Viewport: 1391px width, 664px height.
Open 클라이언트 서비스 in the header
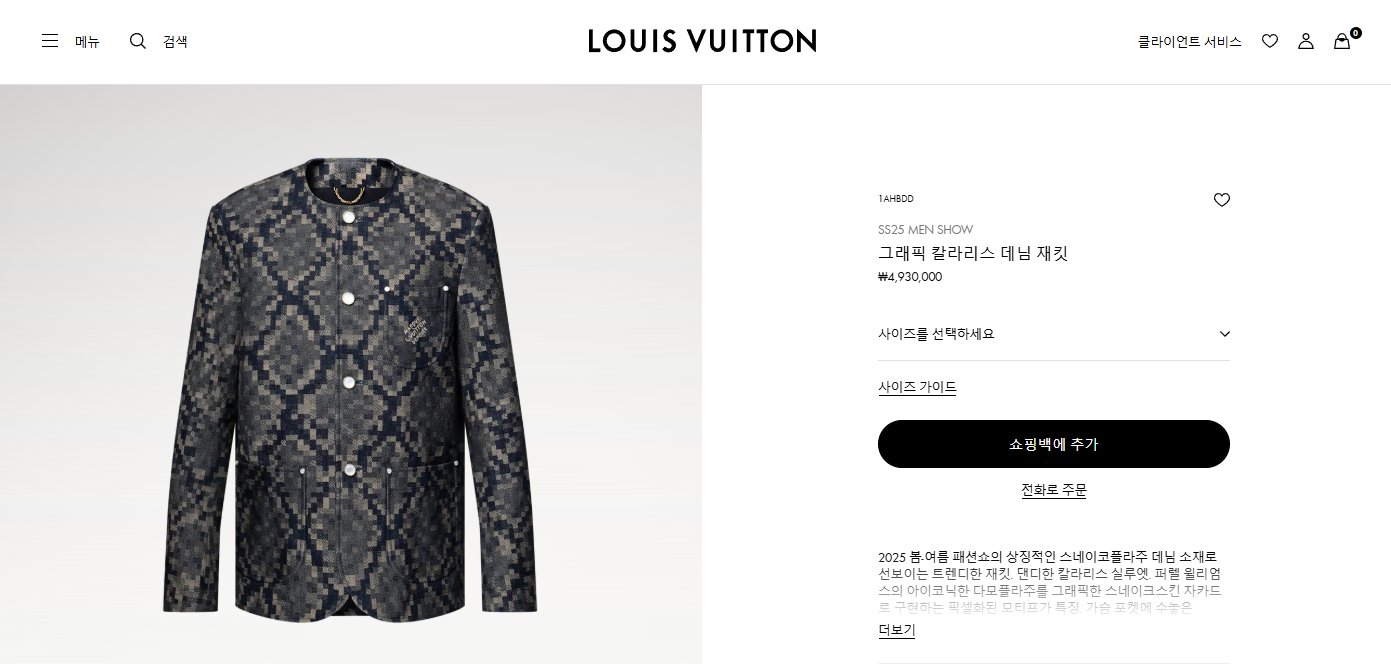click(1190, 41)
